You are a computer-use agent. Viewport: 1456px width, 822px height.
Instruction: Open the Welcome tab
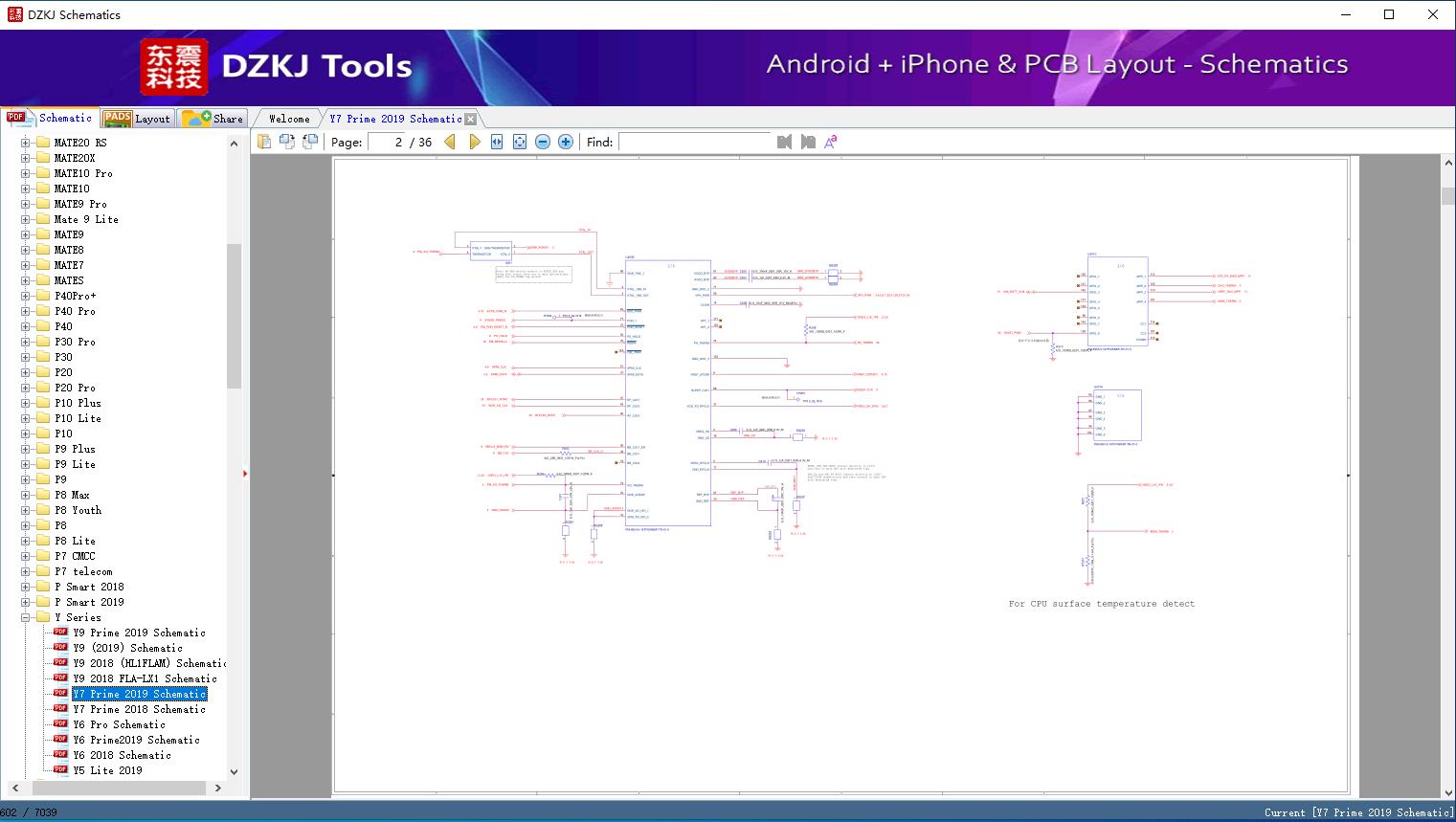(x=288, y=119)
